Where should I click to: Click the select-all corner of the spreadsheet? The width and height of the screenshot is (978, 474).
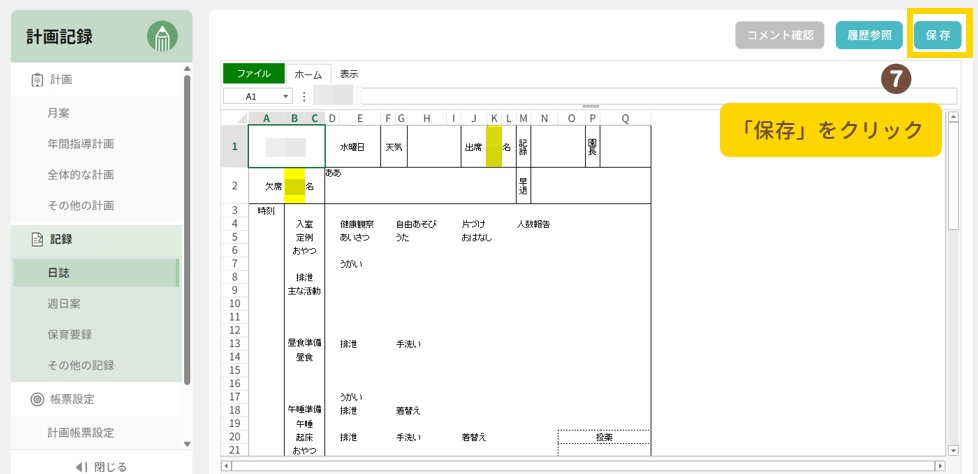click(234, 118)
